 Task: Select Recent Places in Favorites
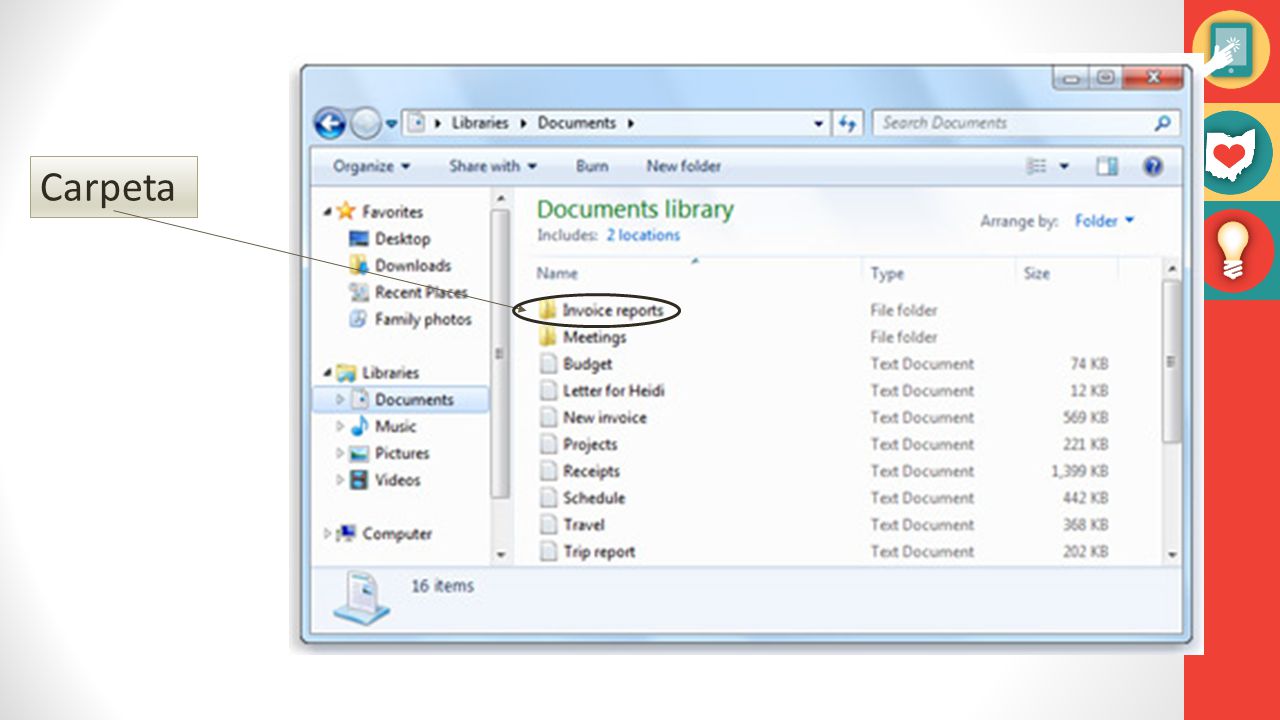click(x=421, y=293)
